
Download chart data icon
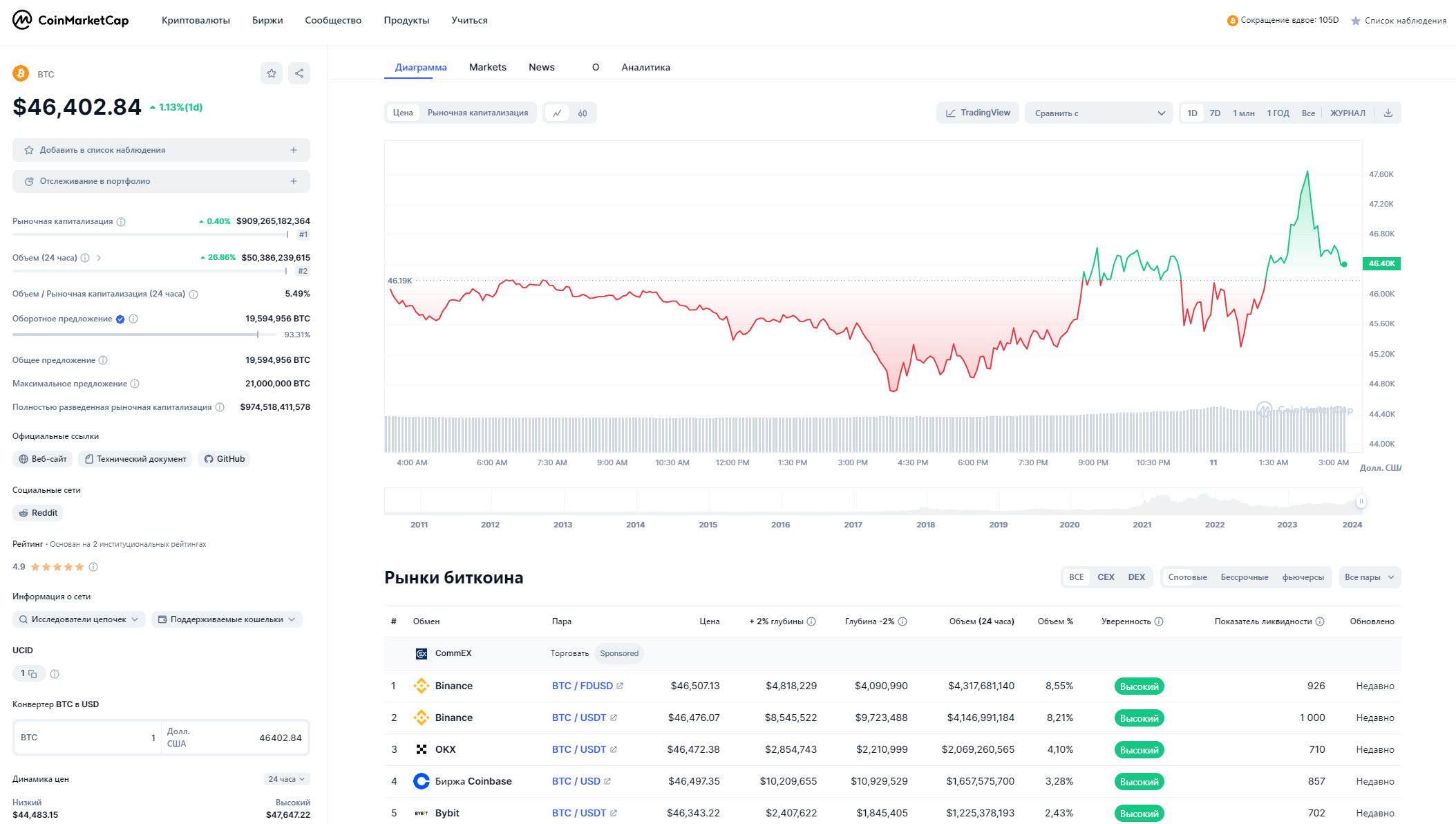click(1388, 113)
